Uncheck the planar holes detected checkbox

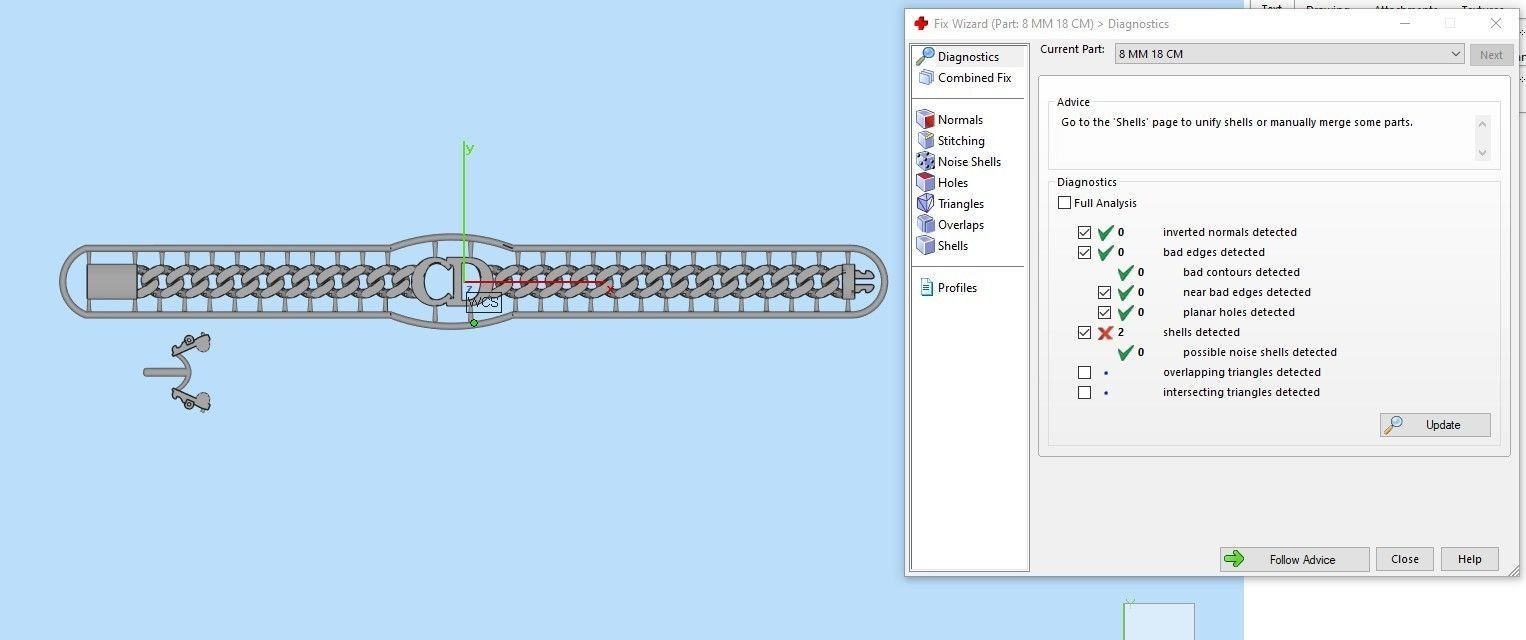pos(1104,312)
